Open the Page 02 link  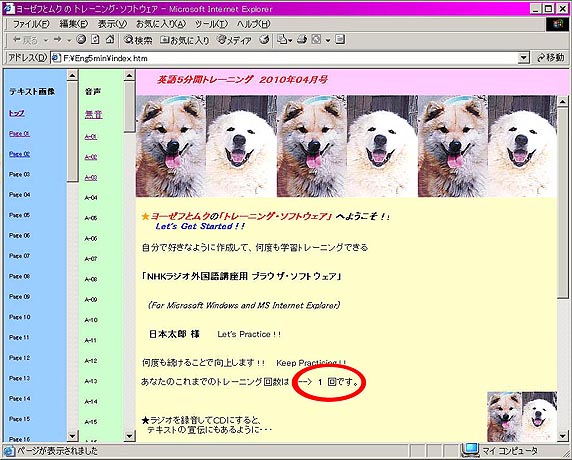[x=19, y=154]
